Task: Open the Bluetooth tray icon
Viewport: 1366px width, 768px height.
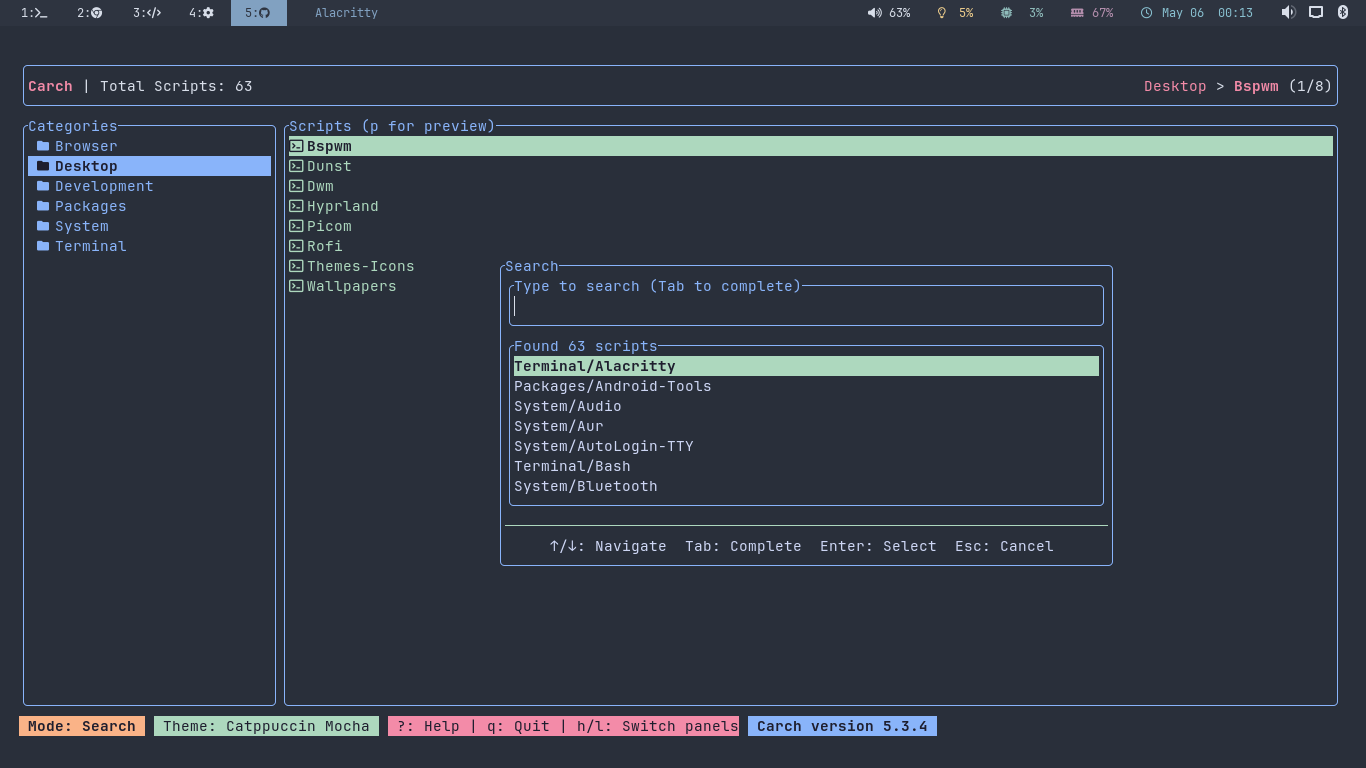Action: coord(1343,12)
